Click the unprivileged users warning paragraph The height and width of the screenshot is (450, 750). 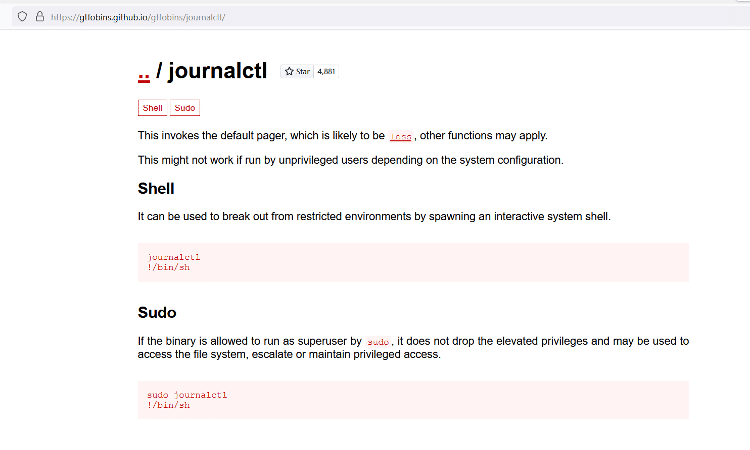[x=350, y=160]
